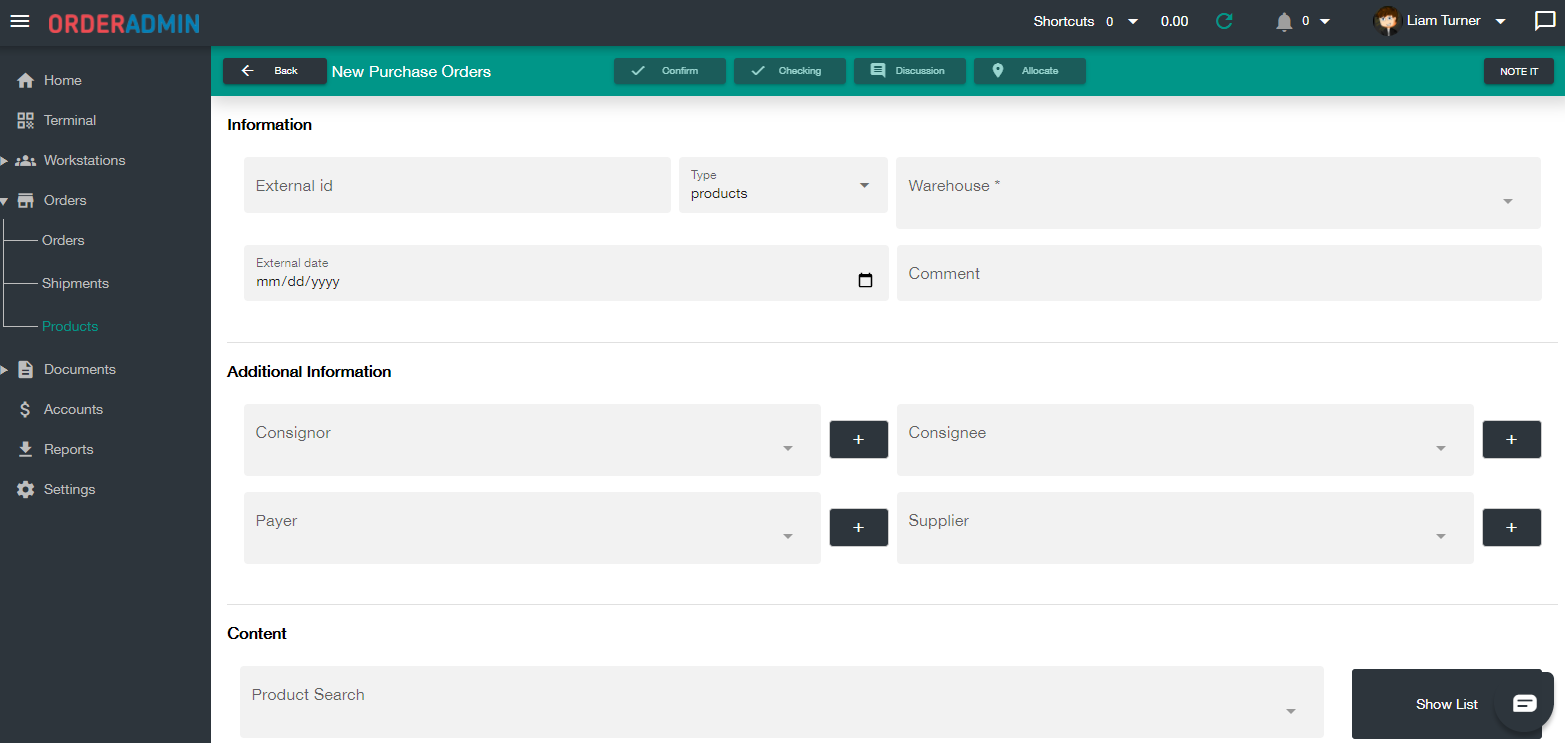The image size is (1565, 743).
Task: Focus the Comment field
Action: [1219, 273]
